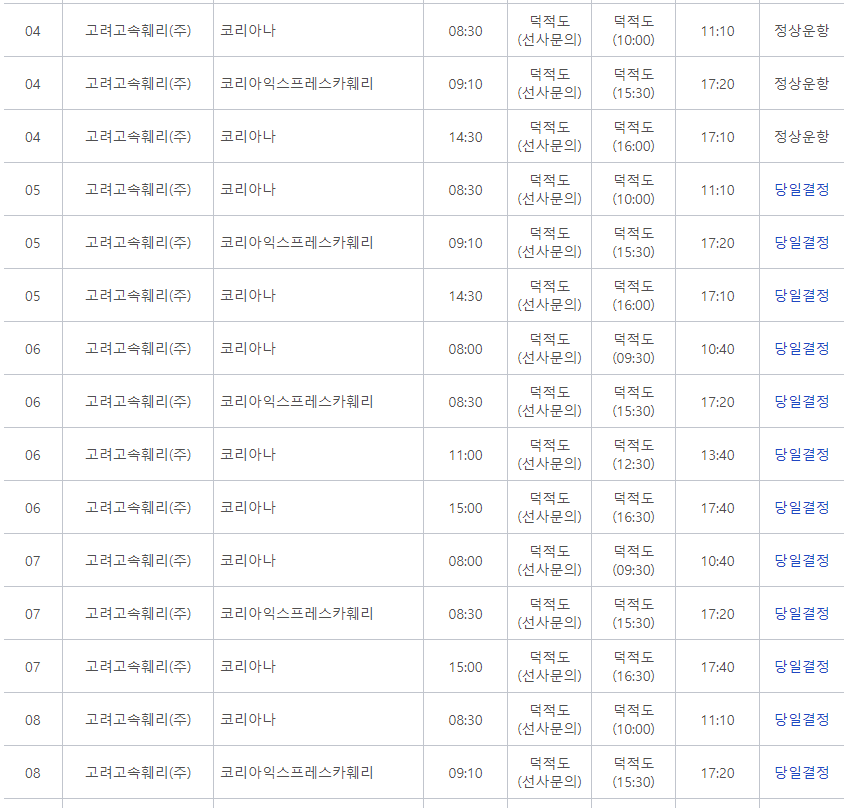Screen dimensions: 848x808
Task: Click departure time 11:00 in day 06 row
Action: coord(465,455)
